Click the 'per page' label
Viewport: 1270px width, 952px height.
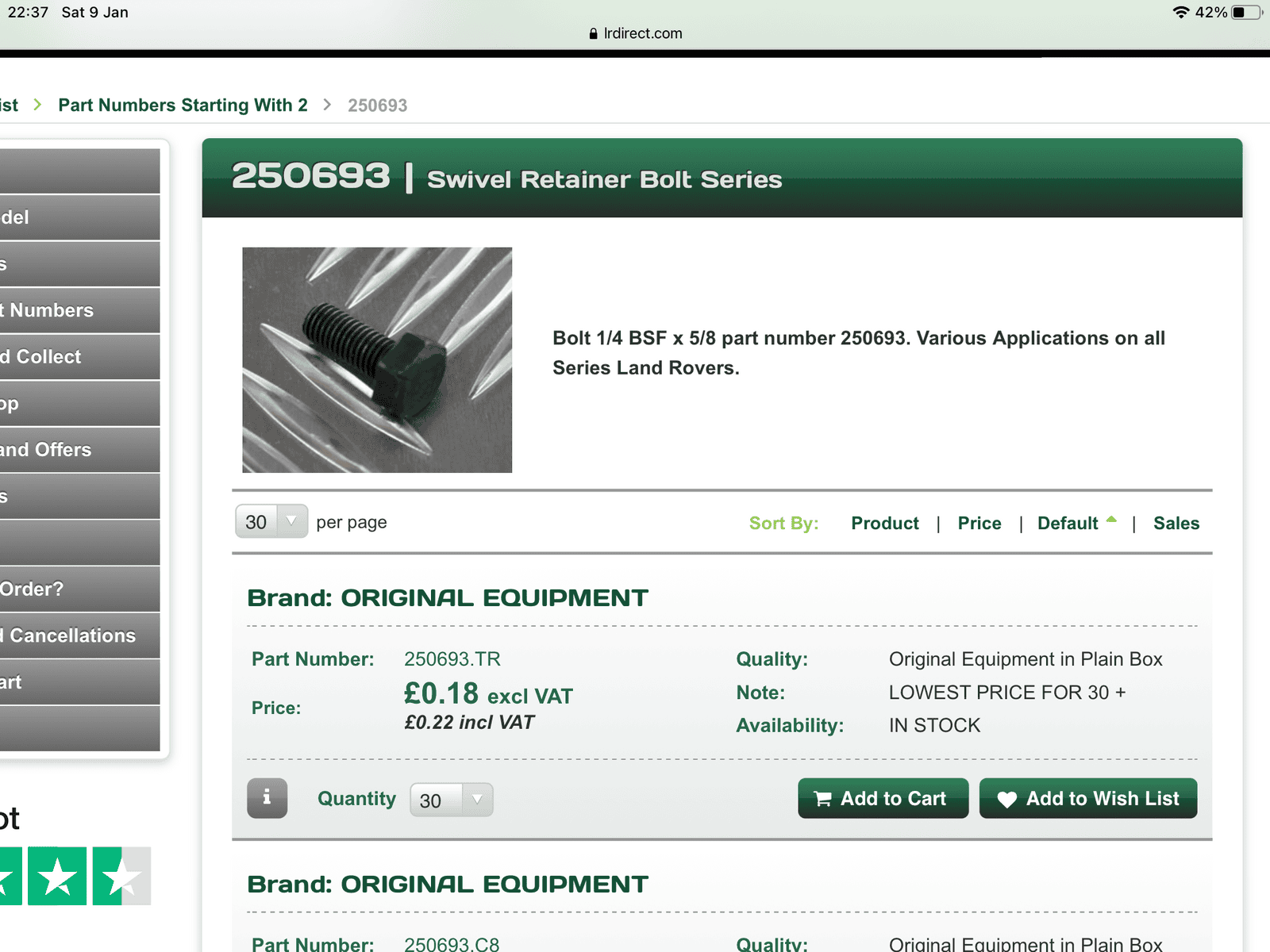[x=352, y=522]
